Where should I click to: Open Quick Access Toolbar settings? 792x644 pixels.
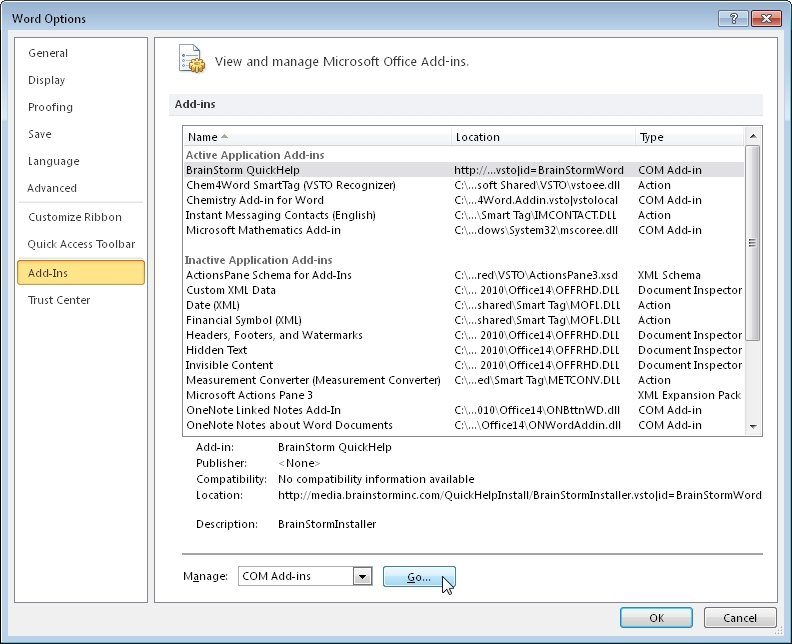81,244
